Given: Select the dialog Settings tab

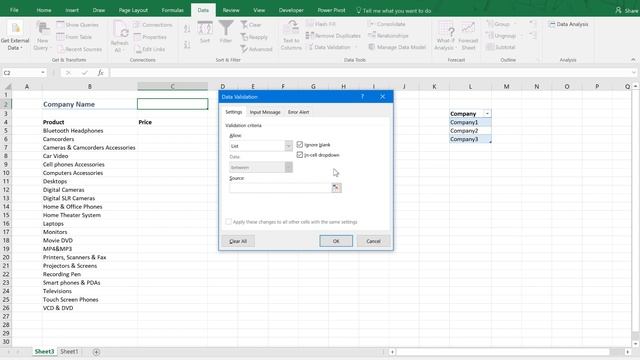Looking at the screenshot, I should click(x=233, y=112).
